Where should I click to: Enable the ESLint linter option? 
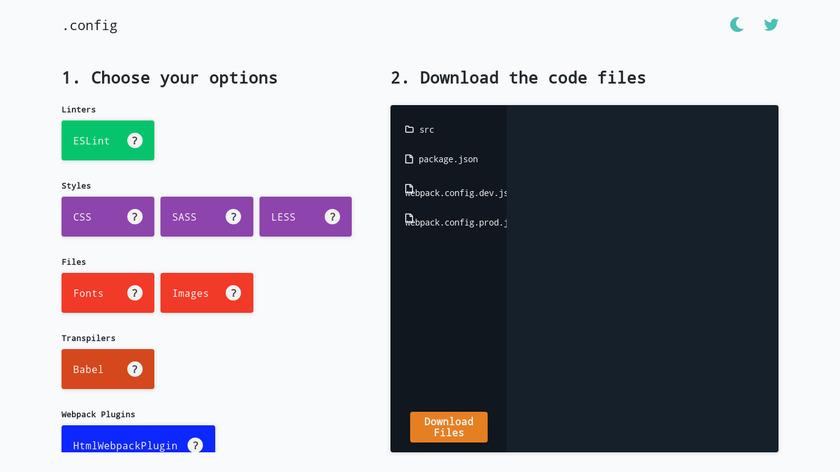point(92,141)
